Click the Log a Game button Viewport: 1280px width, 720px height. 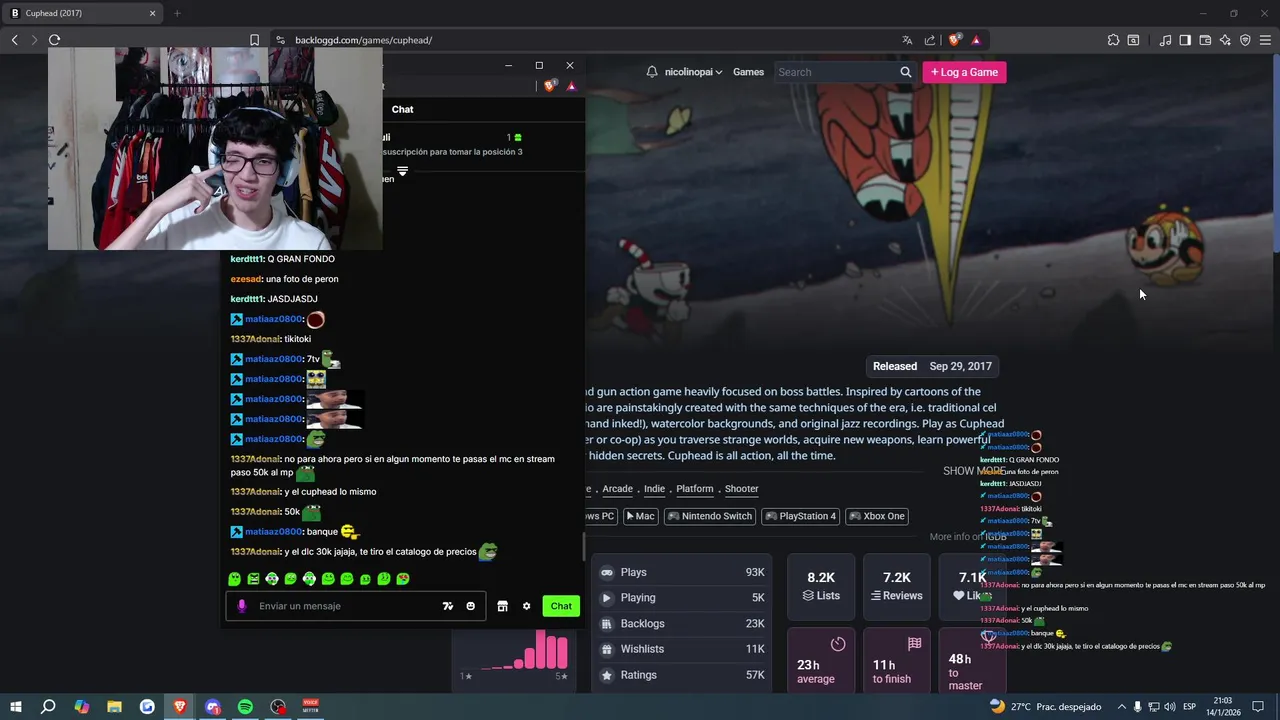coord(964,72)
